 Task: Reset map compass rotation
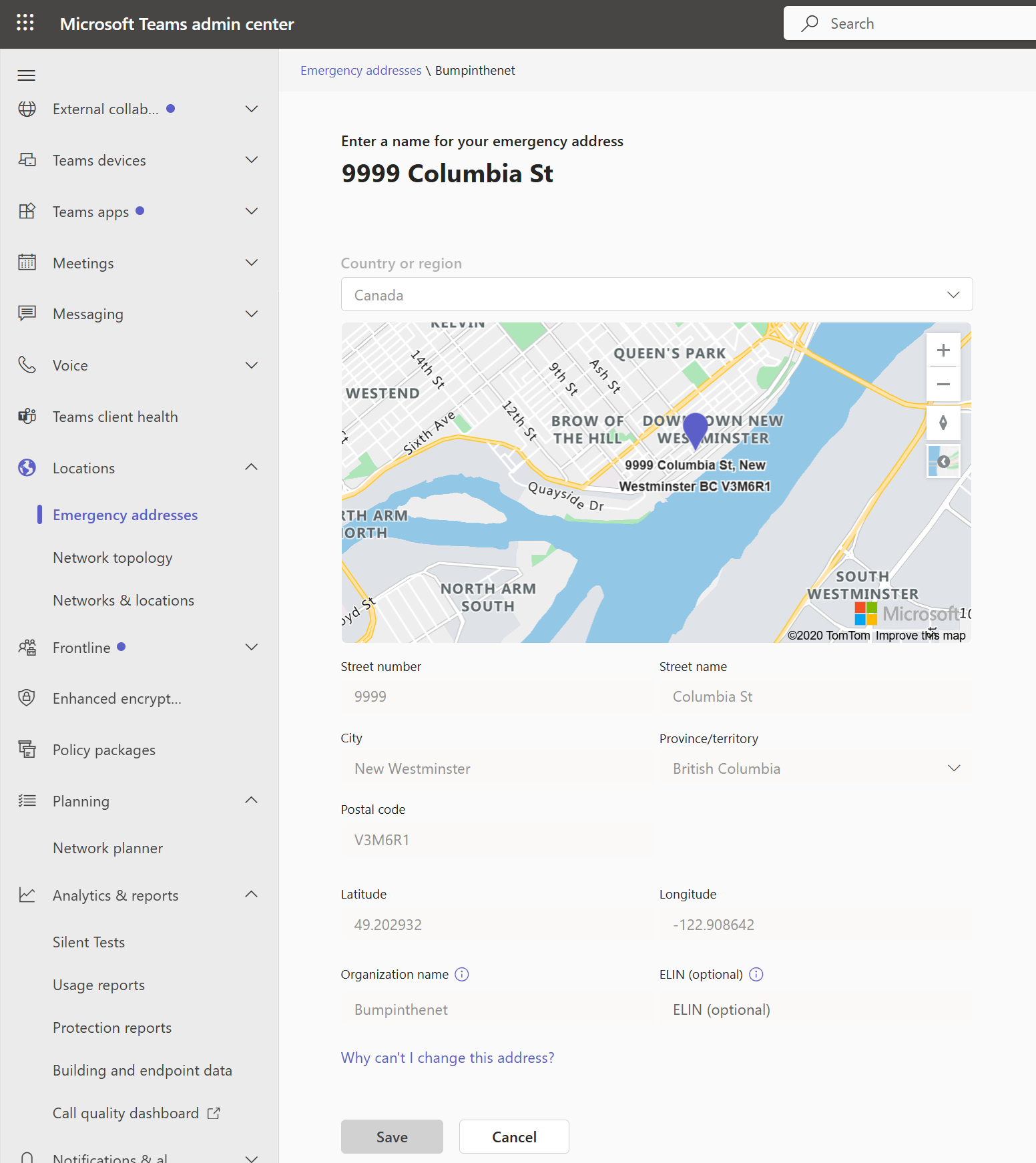click(943, 423)
